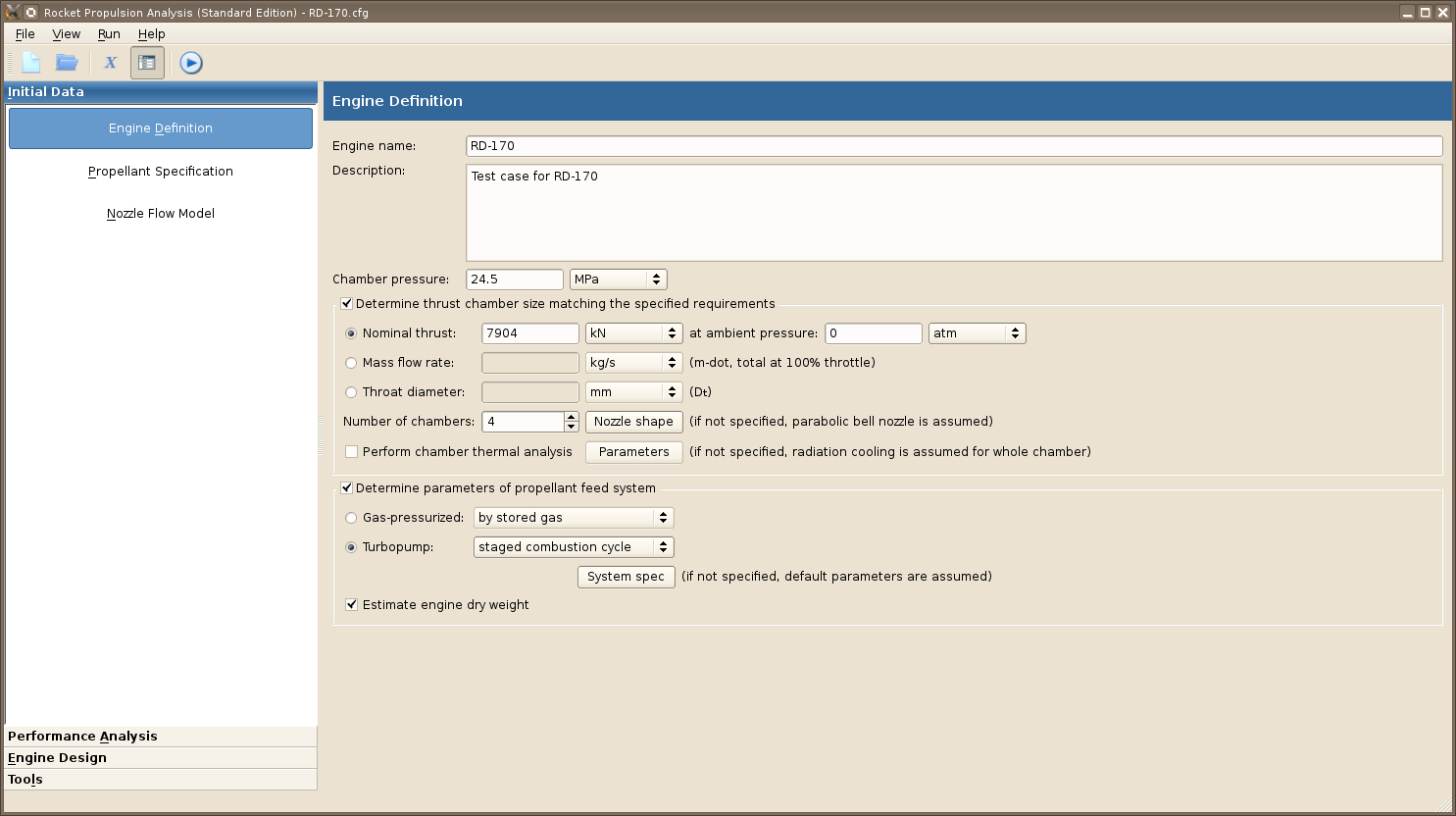Viewport: 1456px width, 816px height.
Task: Click the Chamber pressure value field
Action: (515, 280)
